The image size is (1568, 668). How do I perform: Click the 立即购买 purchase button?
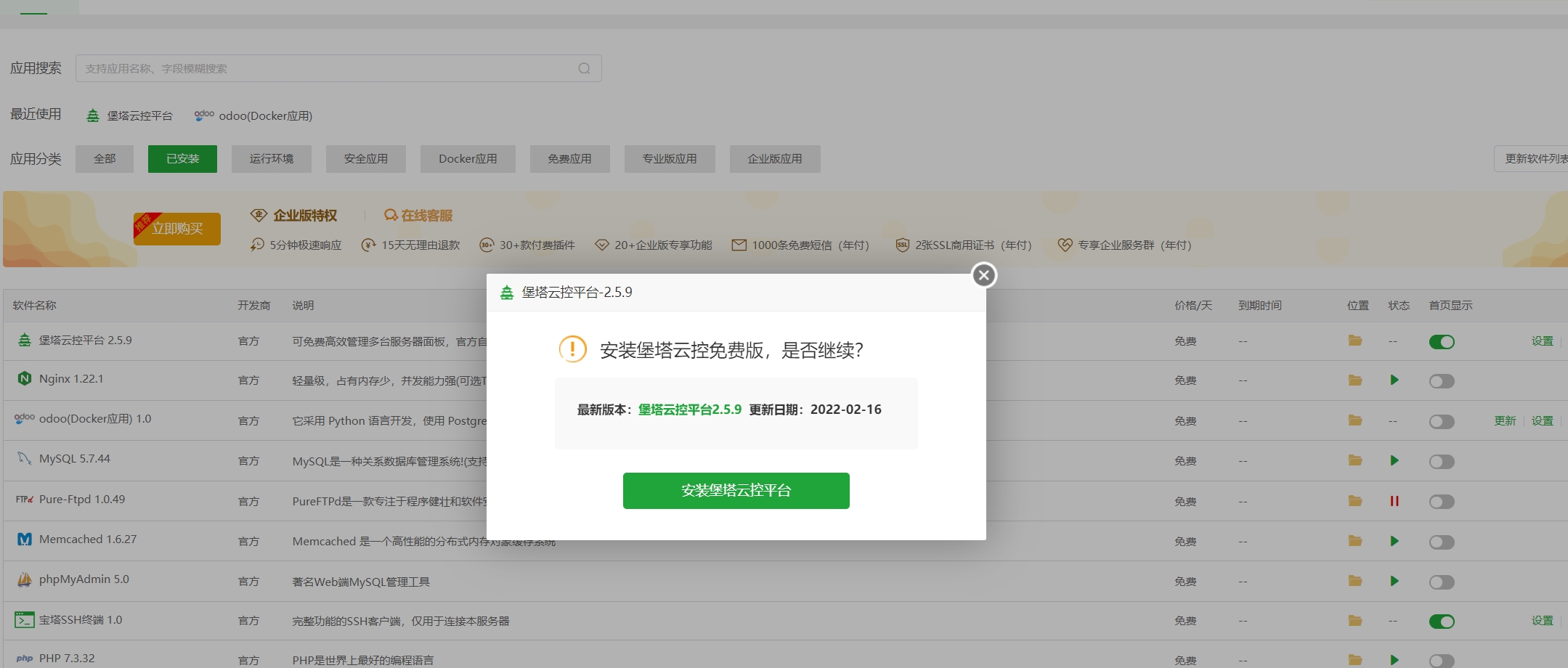tap(177, 229)
